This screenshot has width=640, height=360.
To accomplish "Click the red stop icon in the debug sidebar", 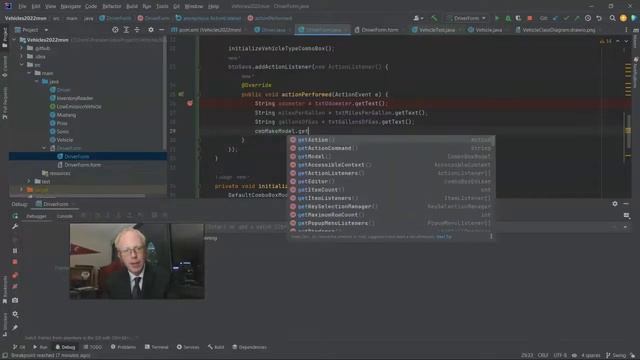I will click(x=15, y=262).
